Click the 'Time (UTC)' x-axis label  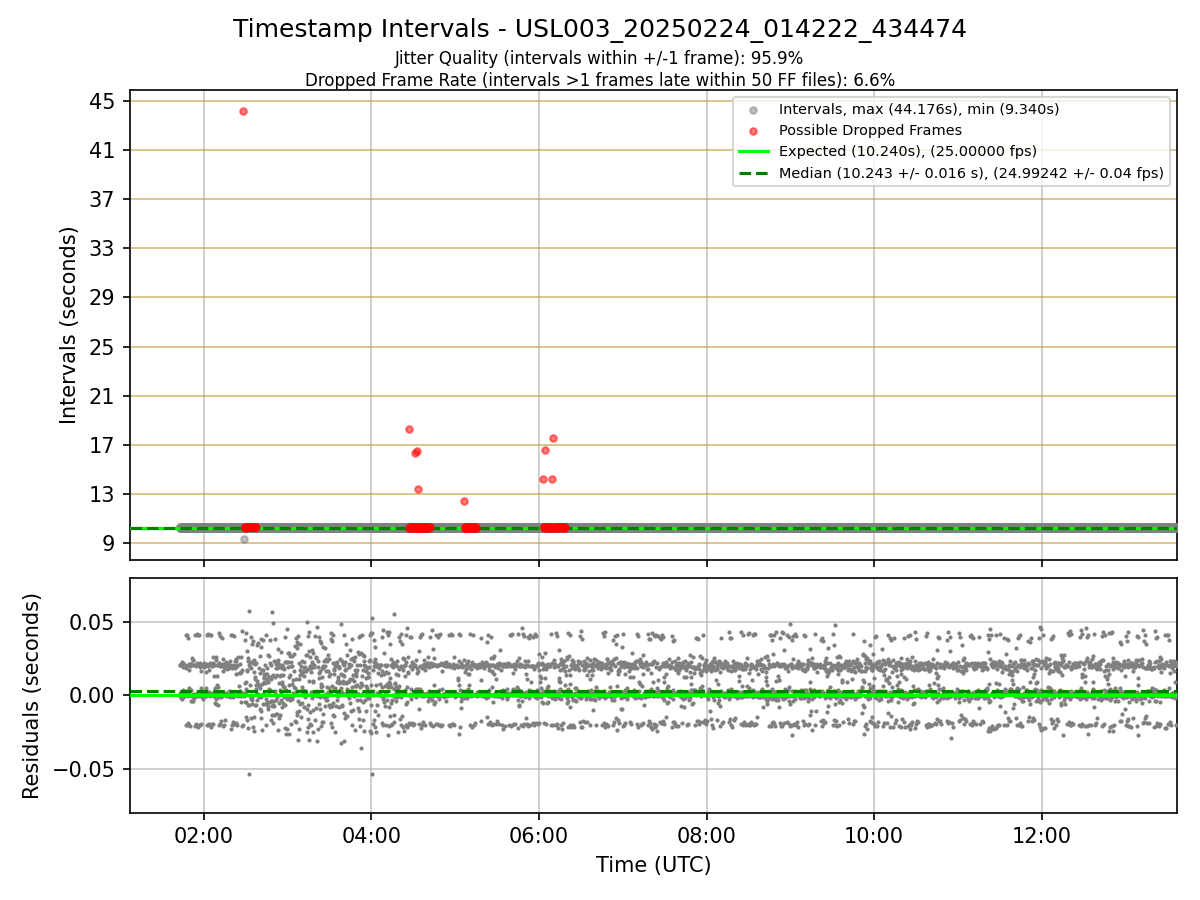pos(653,865)
